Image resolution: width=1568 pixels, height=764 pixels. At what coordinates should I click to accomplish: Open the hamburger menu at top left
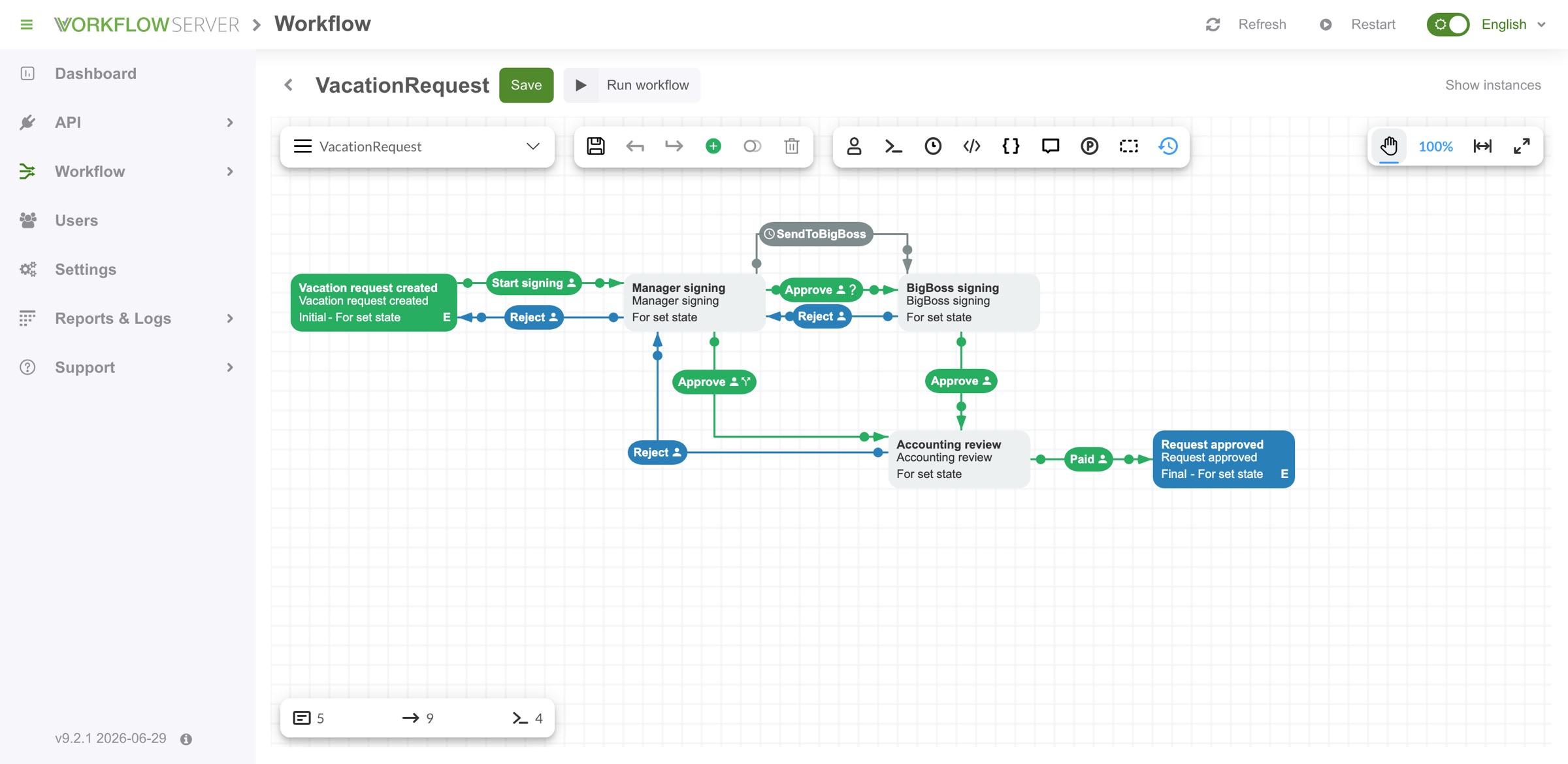(26, 24)
